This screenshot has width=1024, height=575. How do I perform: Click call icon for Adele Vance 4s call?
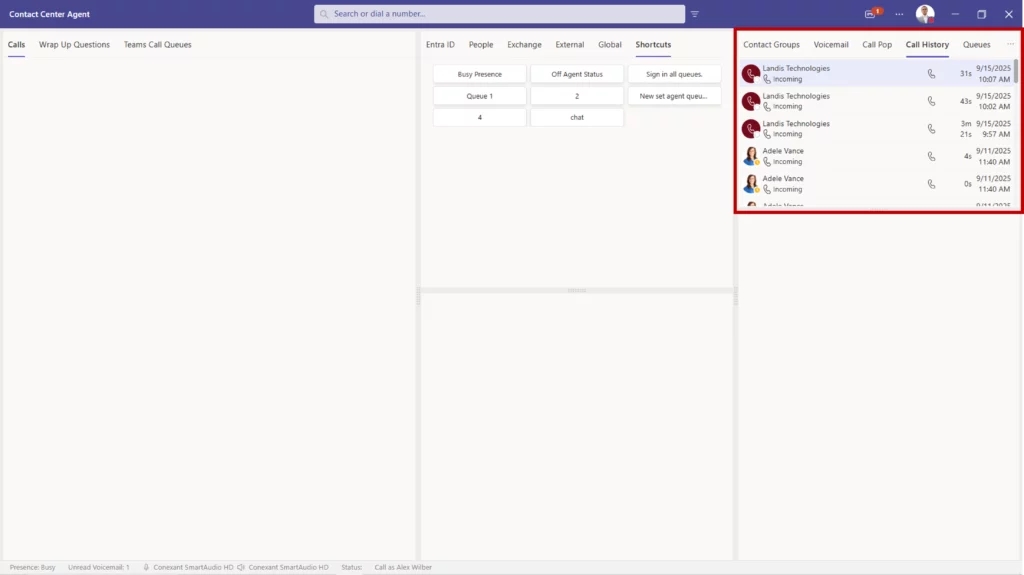[x=931, y=156]
